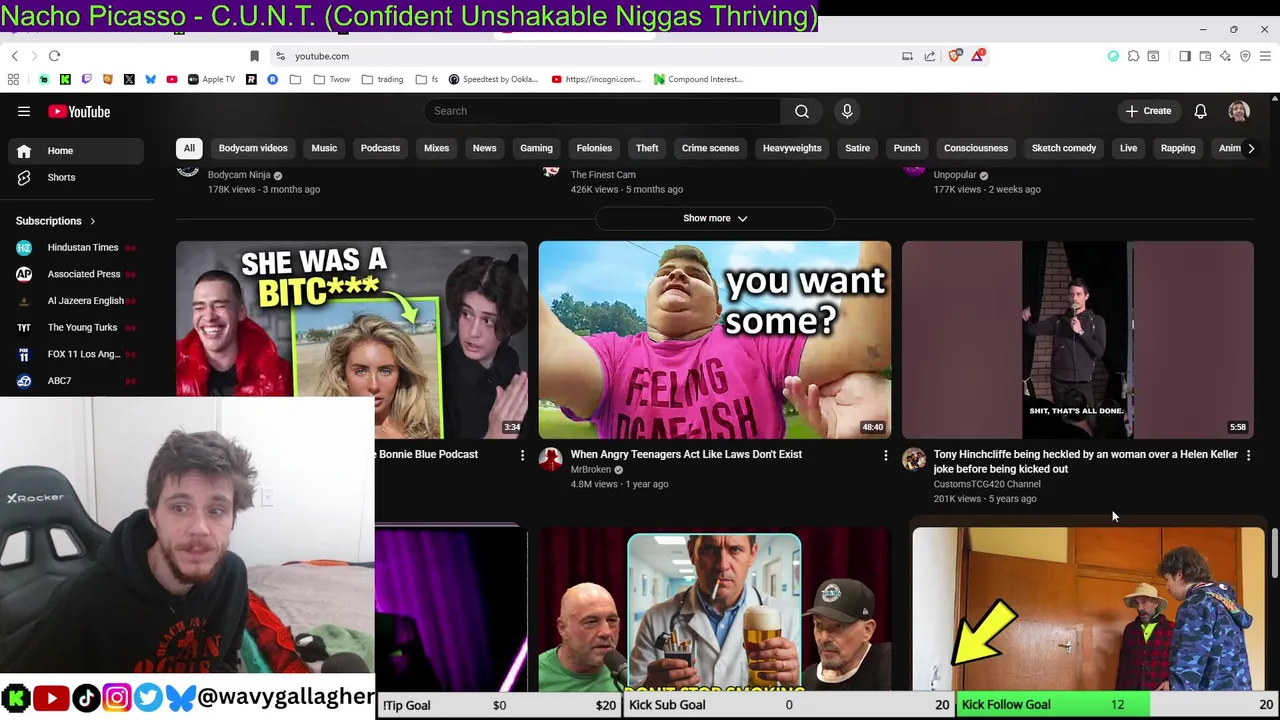
Task: Go to YouTube home via the logo
Action: pos(79,111)
